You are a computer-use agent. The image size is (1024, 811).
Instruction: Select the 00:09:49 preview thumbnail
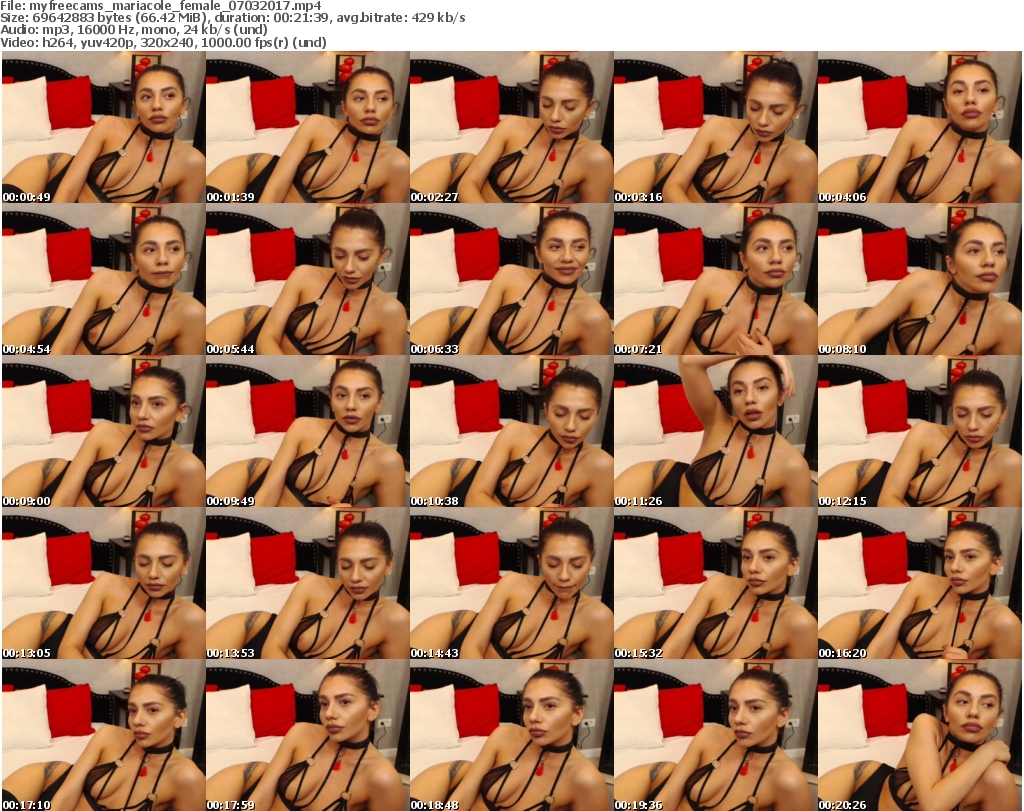point(308,432)
